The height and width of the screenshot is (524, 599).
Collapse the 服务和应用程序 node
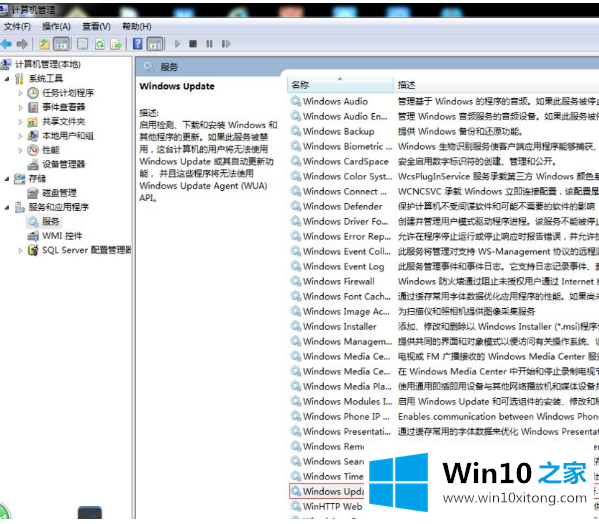7,207
